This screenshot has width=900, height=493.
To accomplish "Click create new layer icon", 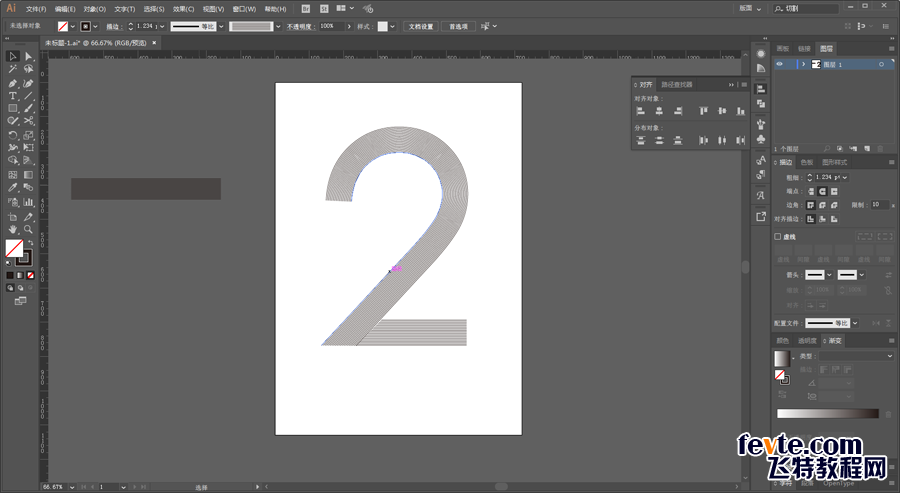I will pos(867,149).
